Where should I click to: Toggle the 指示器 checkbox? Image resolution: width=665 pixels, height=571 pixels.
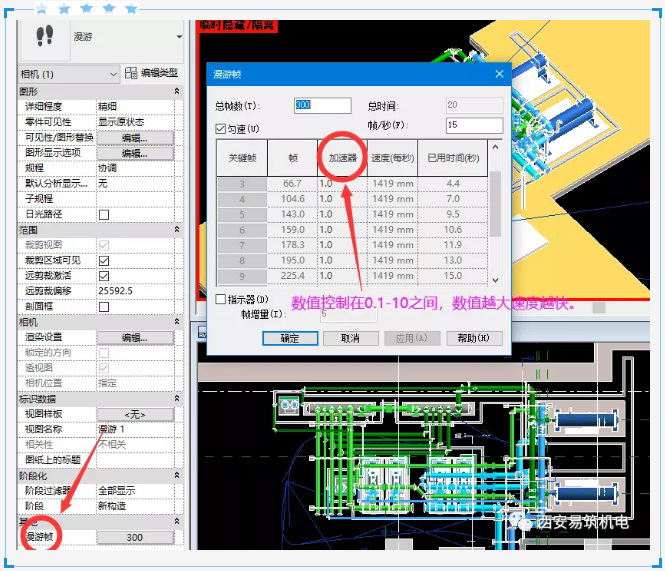tap(221, 299)
